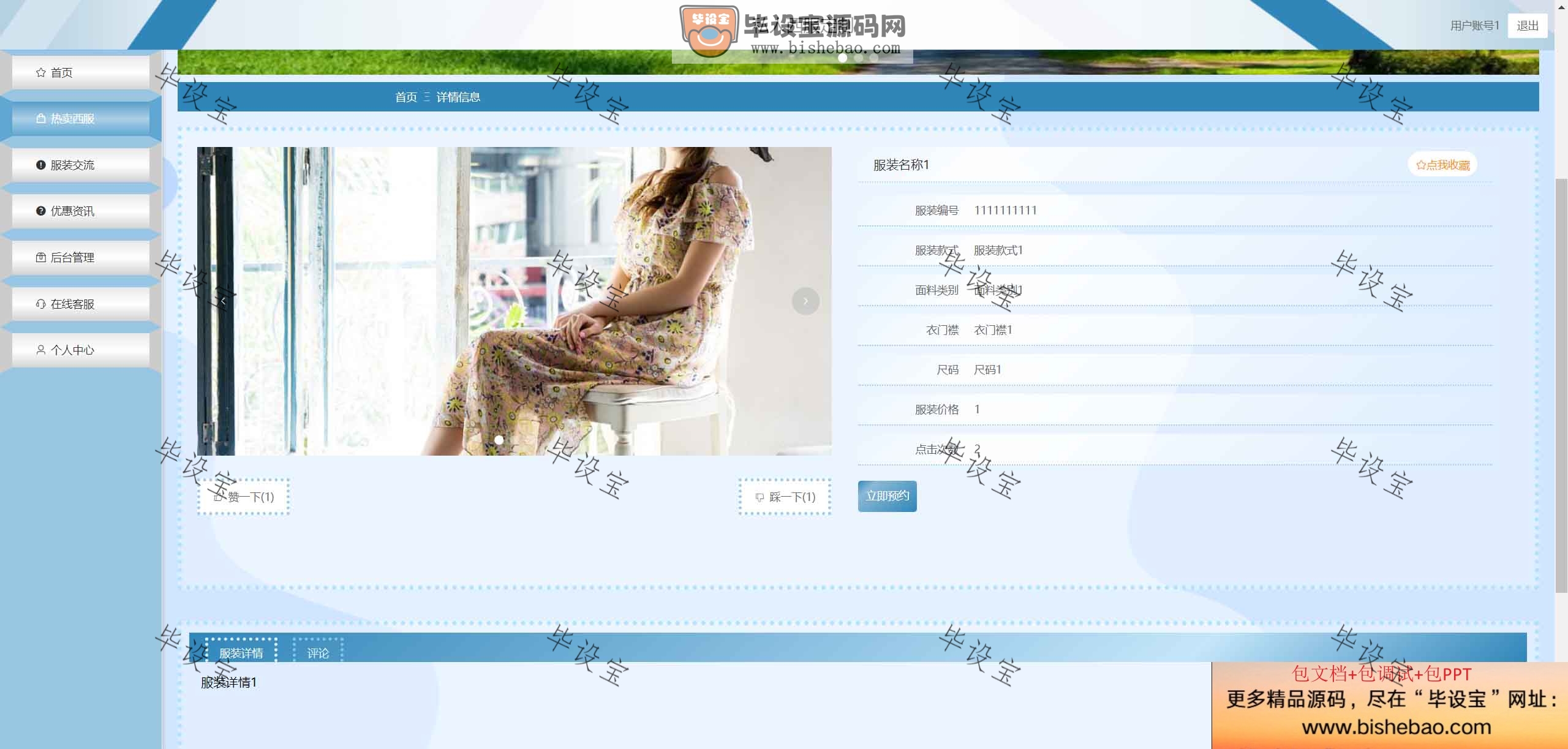Click the page vertical scrollbar

[x=1561, y=386]
